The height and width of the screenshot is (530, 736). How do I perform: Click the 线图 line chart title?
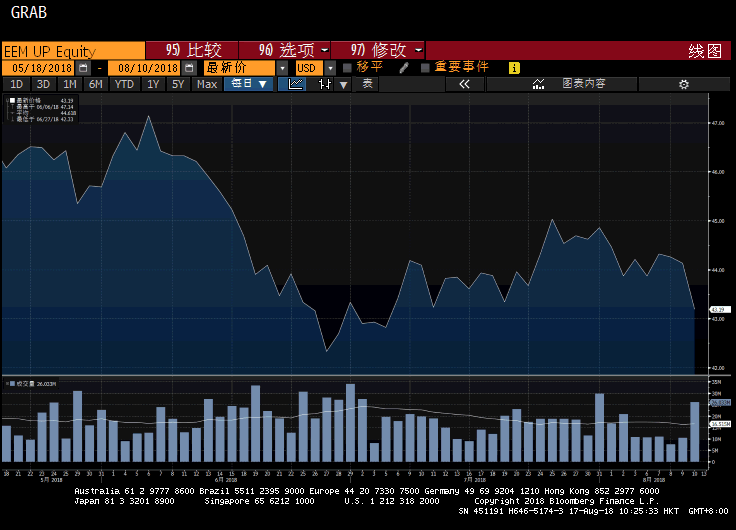pyautogui.click(x=705, y=51)
